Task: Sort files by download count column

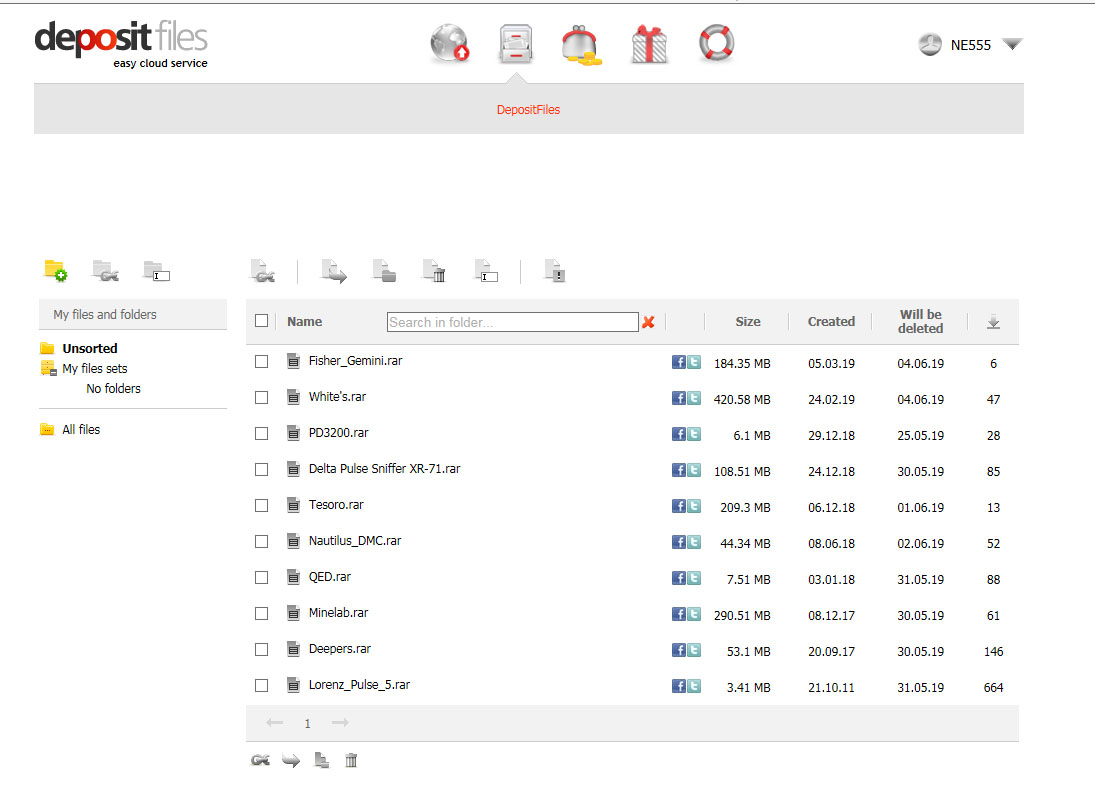Action: pos(993,322)
